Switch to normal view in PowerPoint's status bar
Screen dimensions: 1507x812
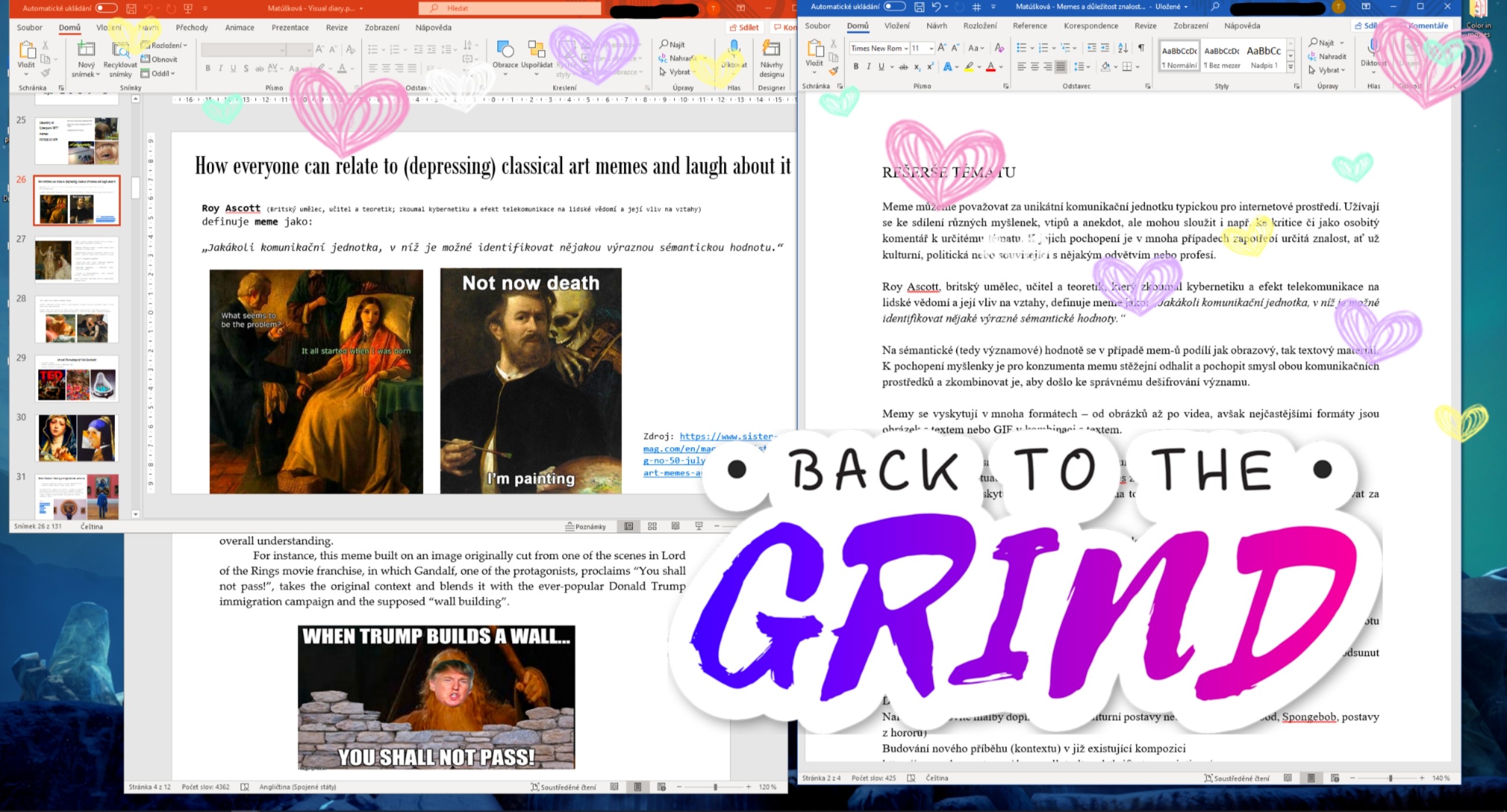pos(629,526)
